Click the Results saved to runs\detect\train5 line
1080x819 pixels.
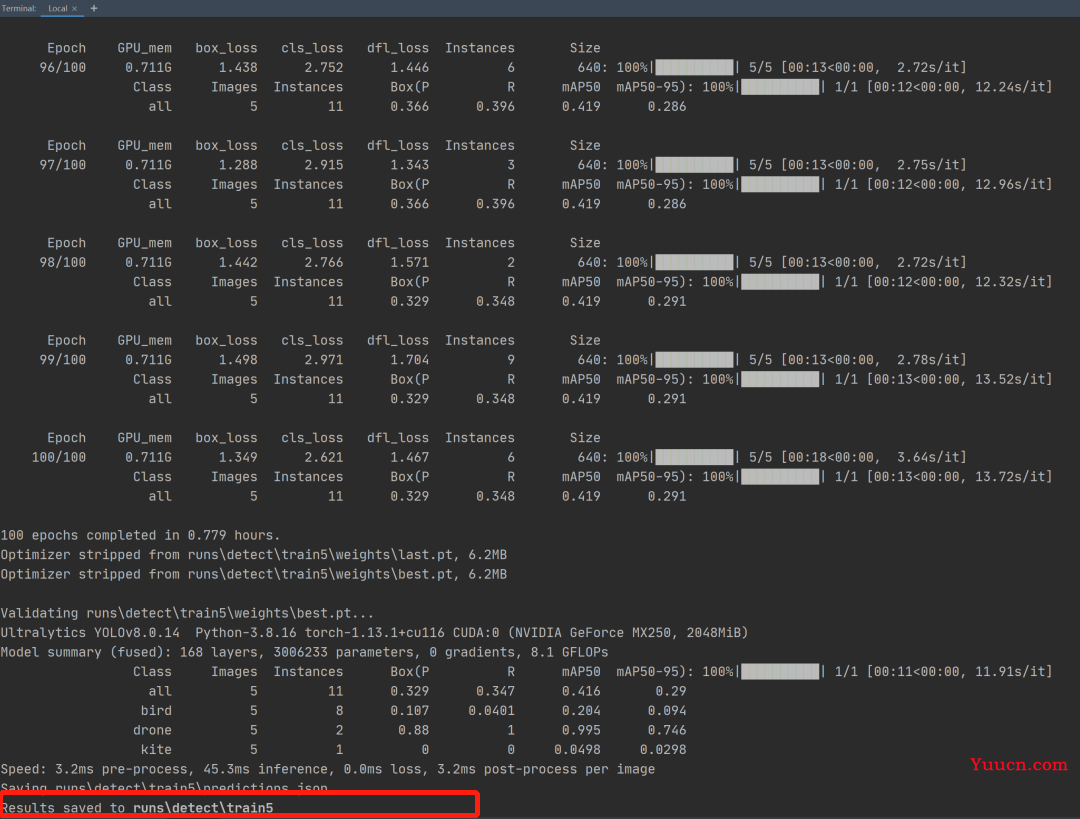[138, 808]
